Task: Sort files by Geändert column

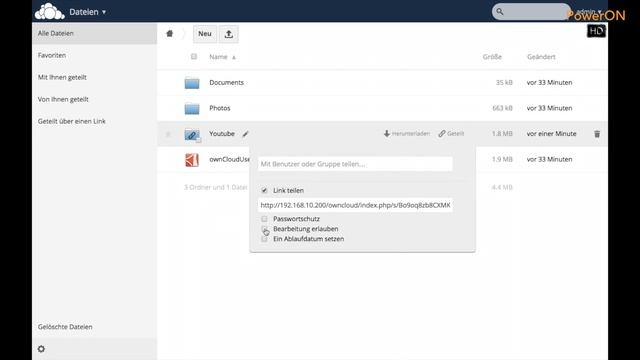Action: [541, 57]
